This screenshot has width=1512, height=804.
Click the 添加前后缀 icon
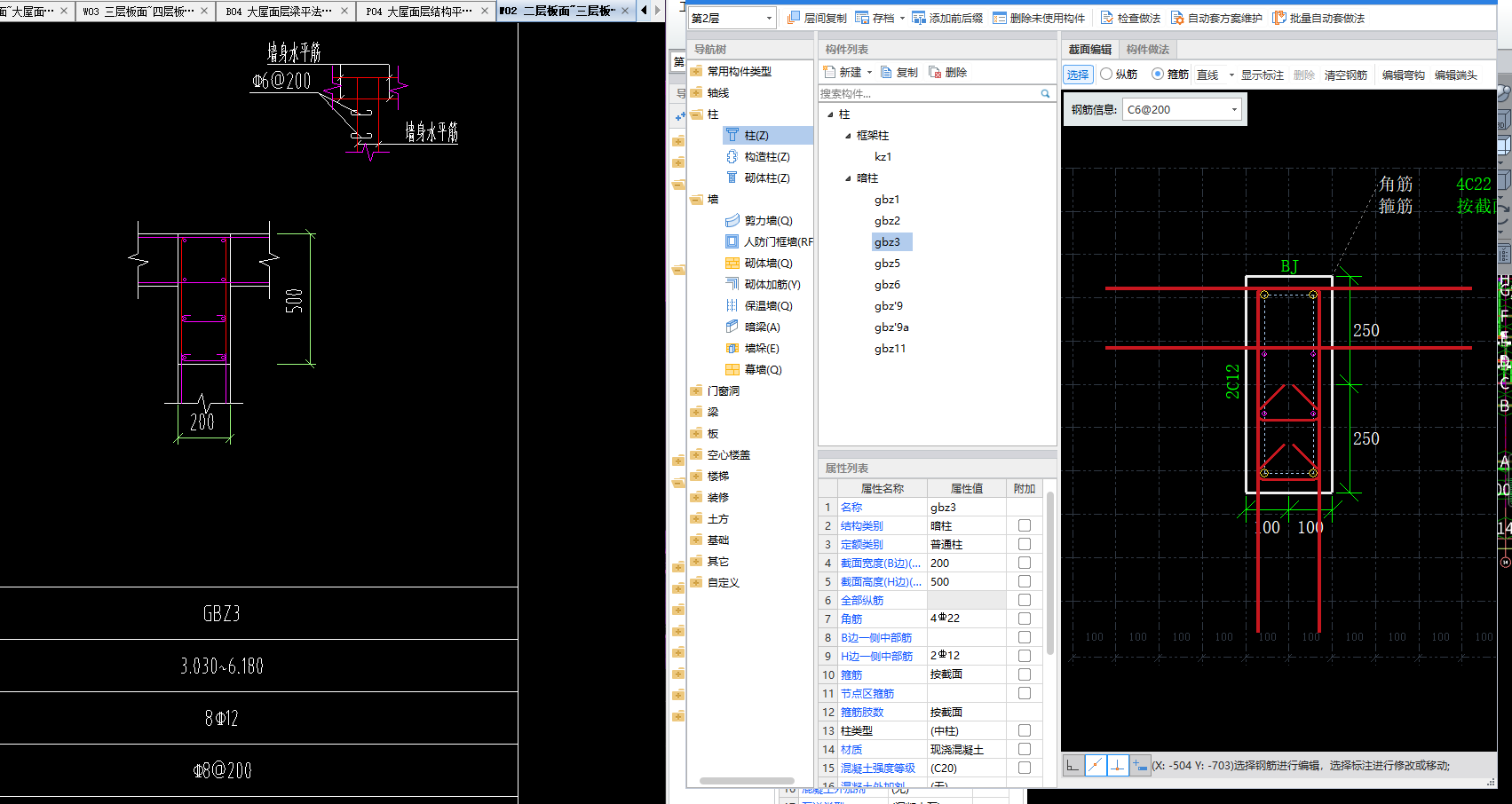click(919, 18)
